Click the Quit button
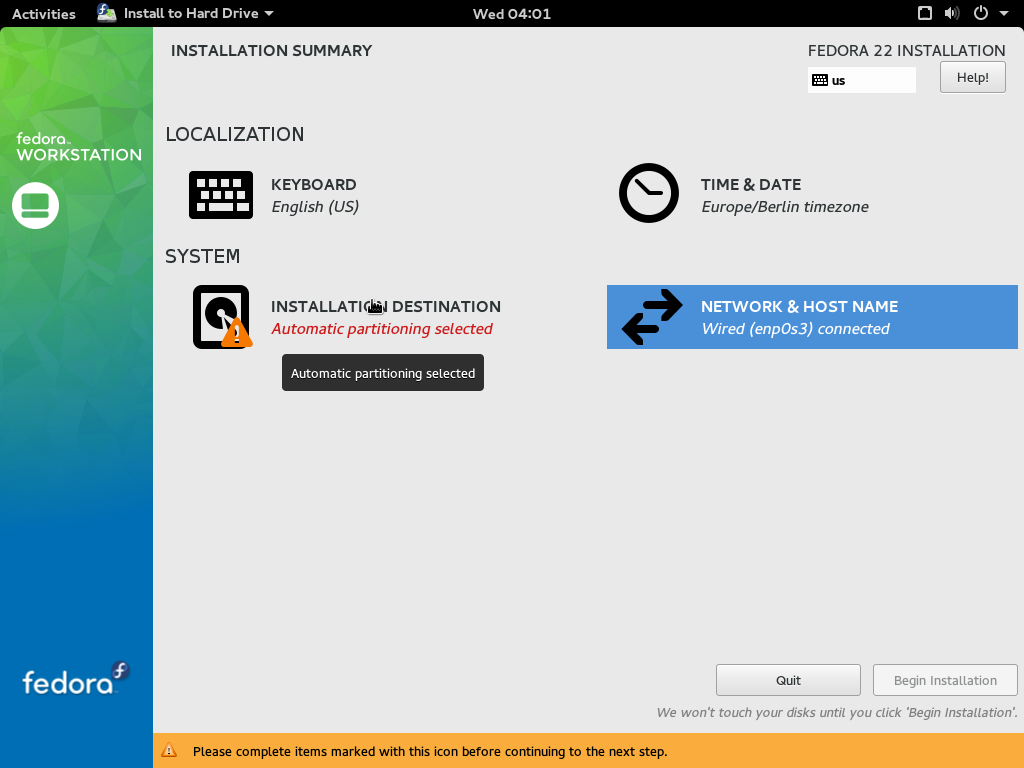The width and height of the screenshot is (1024, 768). [788, 680]
